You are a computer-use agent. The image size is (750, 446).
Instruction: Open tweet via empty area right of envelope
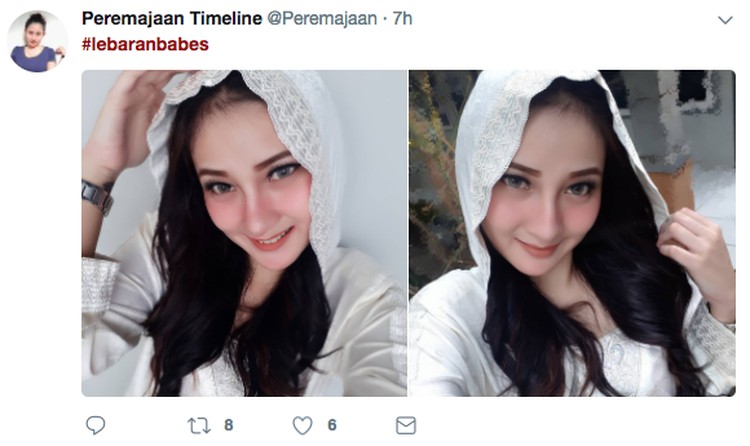click(574, 425)
